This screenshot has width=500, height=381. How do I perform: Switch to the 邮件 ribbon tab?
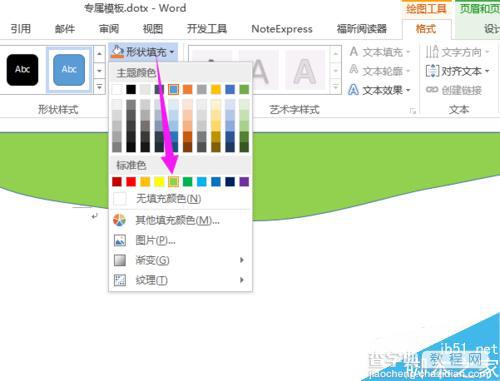65,29
